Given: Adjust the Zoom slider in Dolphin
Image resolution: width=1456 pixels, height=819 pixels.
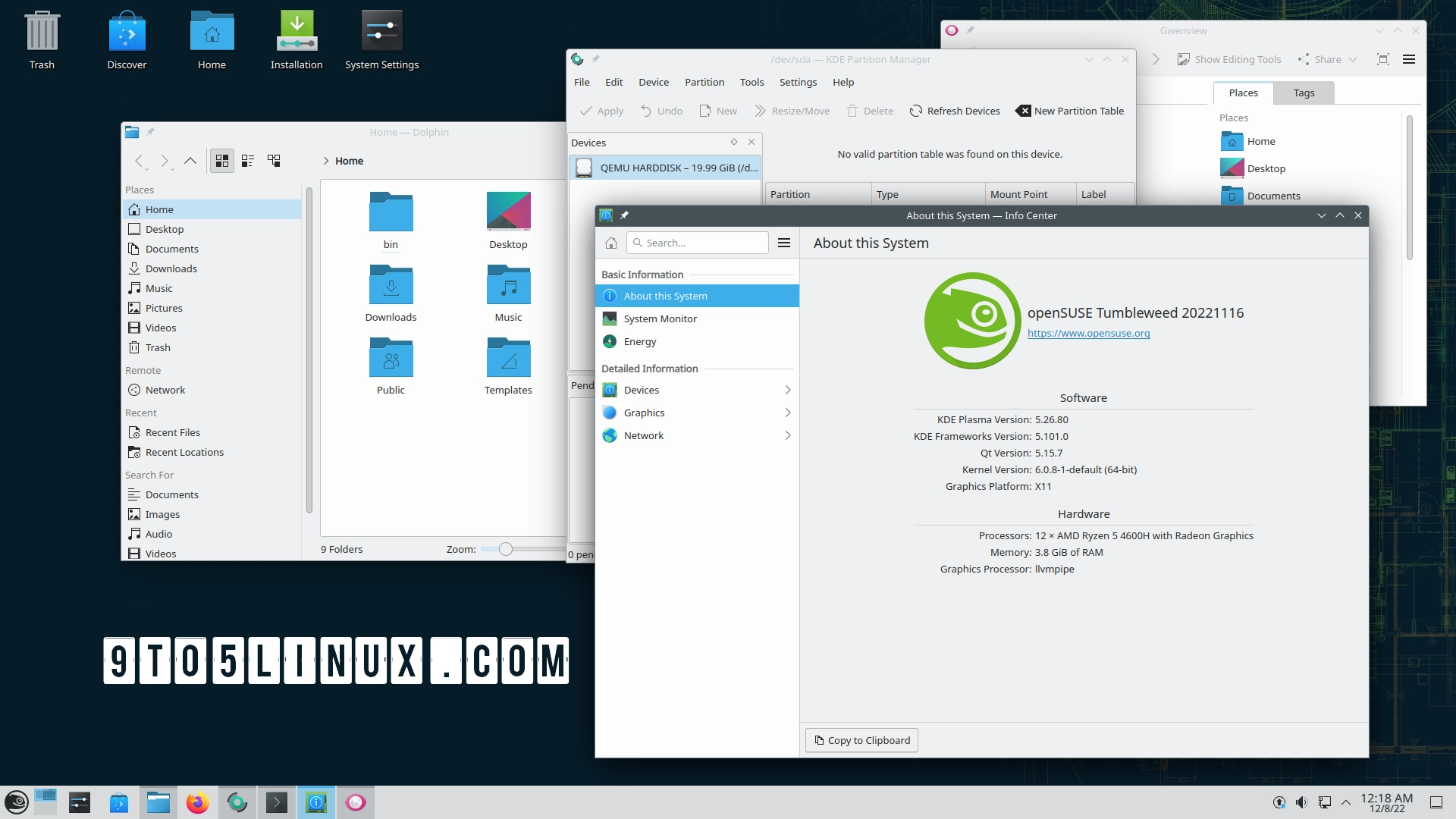Looking at the screenshot, I should click(505, 548).
